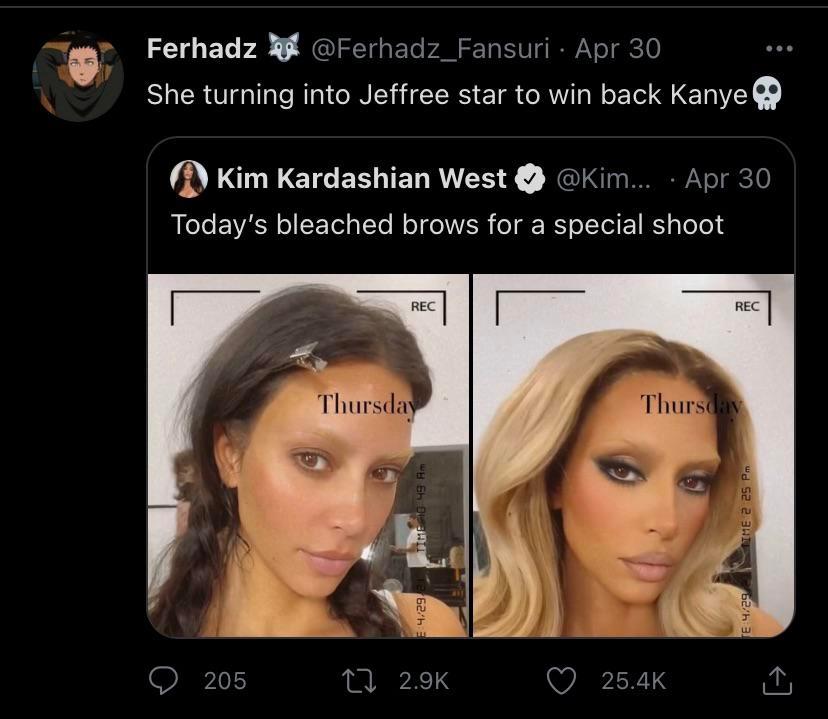The height and width of the screenshot is (719, 828).
Task: Click the reply speech bubble icon
Action: 163,680
